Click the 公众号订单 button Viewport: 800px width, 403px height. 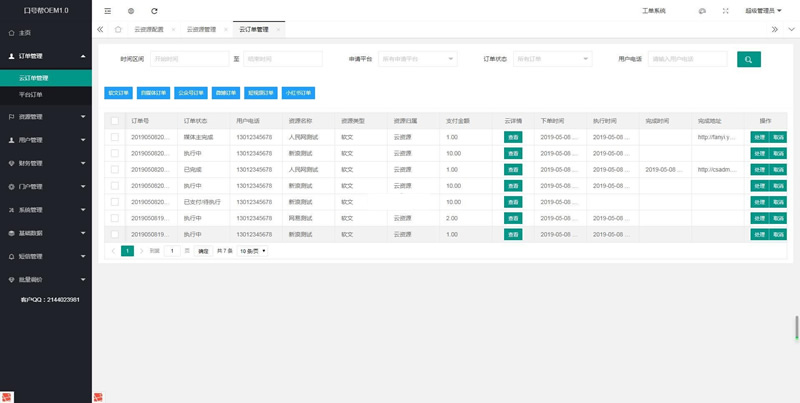(x=191, y=93)
